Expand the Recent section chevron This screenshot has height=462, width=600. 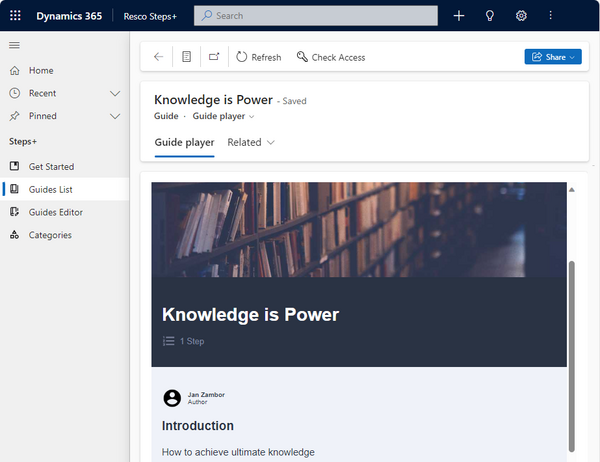pos(115,93)
